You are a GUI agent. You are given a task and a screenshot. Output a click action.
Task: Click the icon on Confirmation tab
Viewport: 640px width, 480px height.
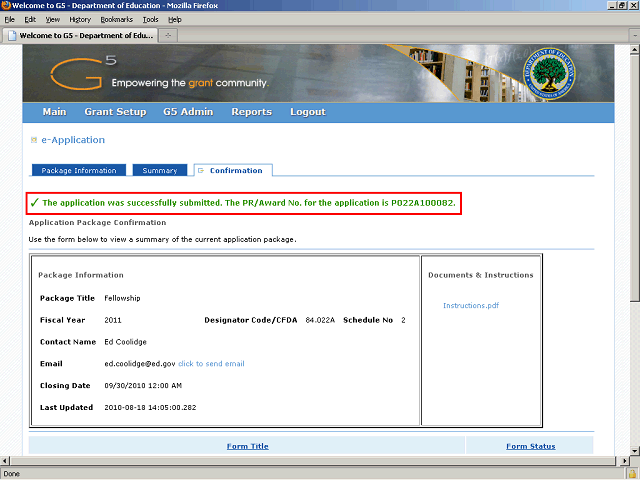tap(201, 171)
